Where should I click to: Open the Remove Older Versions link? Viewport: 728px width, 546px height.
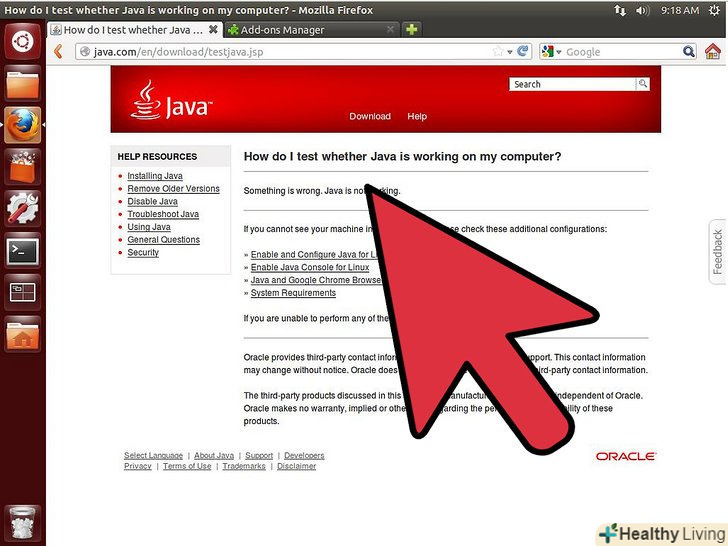click(x=173, y=189)
